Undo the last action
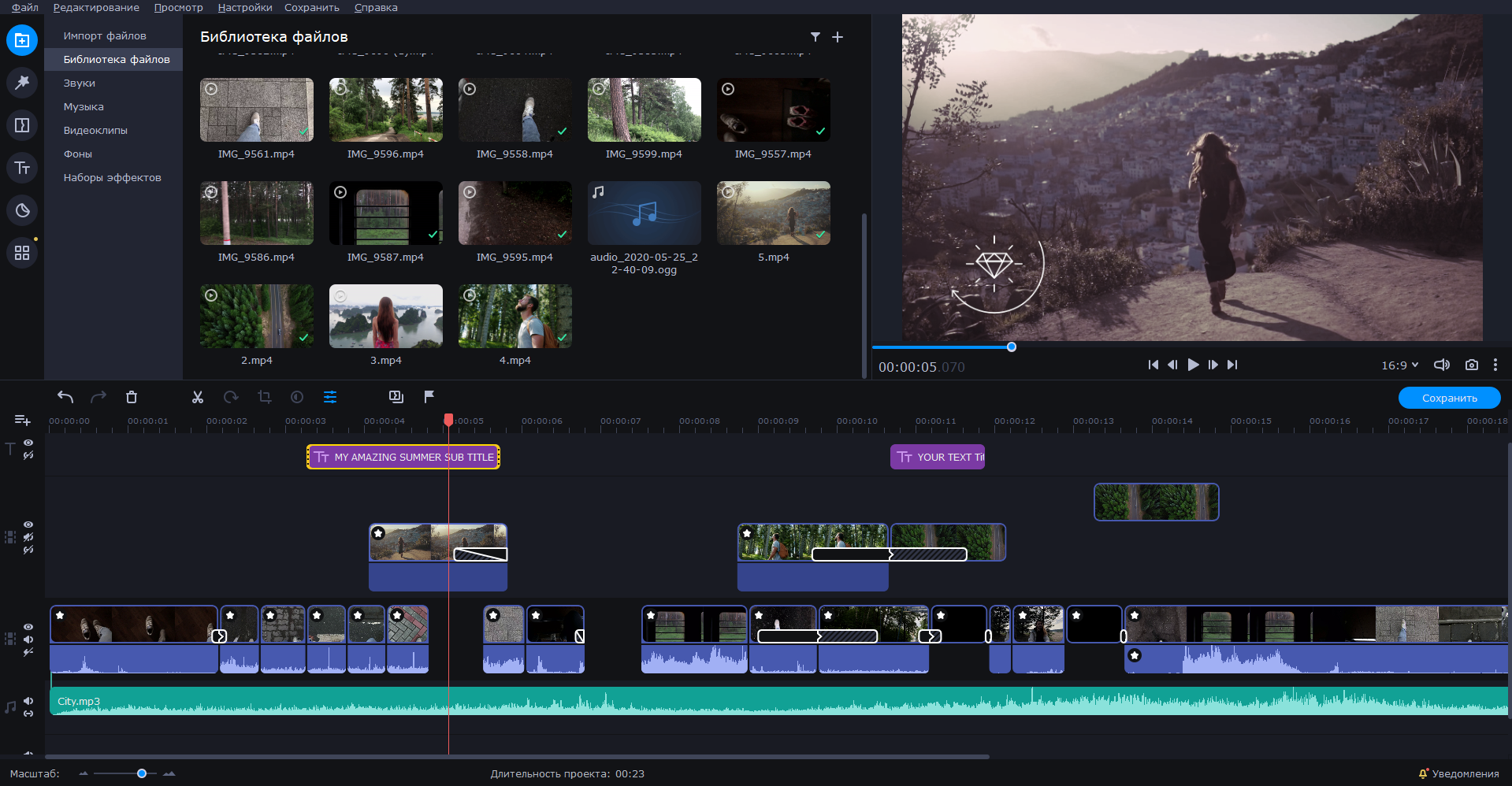The image size is (1512, 786). click(x=65, y=397)
